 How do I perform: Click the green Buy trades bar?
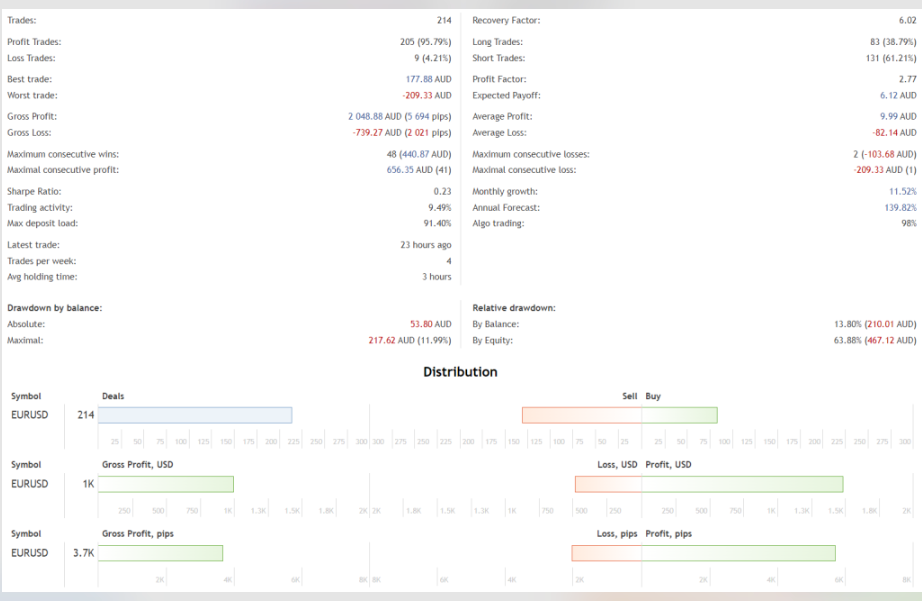(679, 415)
